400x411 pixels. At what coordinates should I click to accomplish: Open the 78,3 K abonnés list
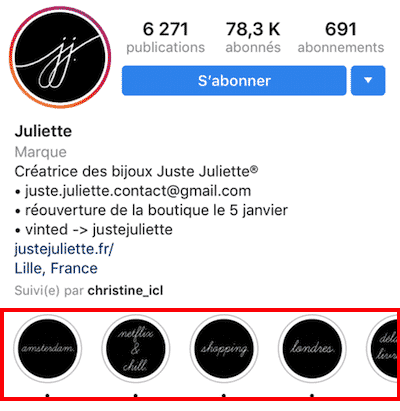[253, 37]
